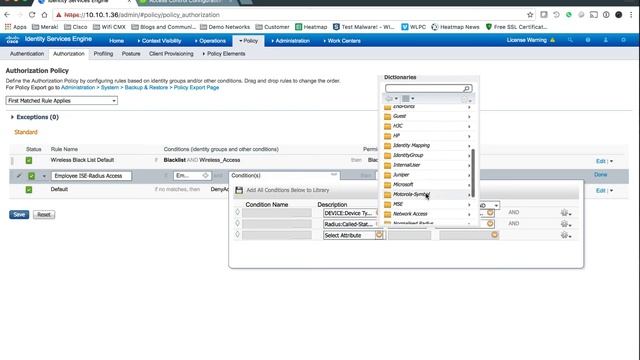Click the InternalUser dictionary folder icon
Viewport: 640px width, 360px height.
tap(387, 165)
